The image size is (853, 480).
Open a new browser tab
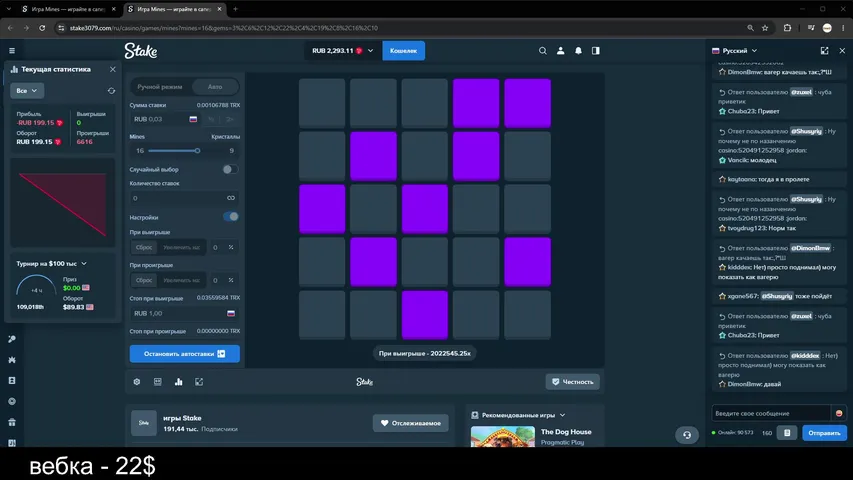point(236,9)
